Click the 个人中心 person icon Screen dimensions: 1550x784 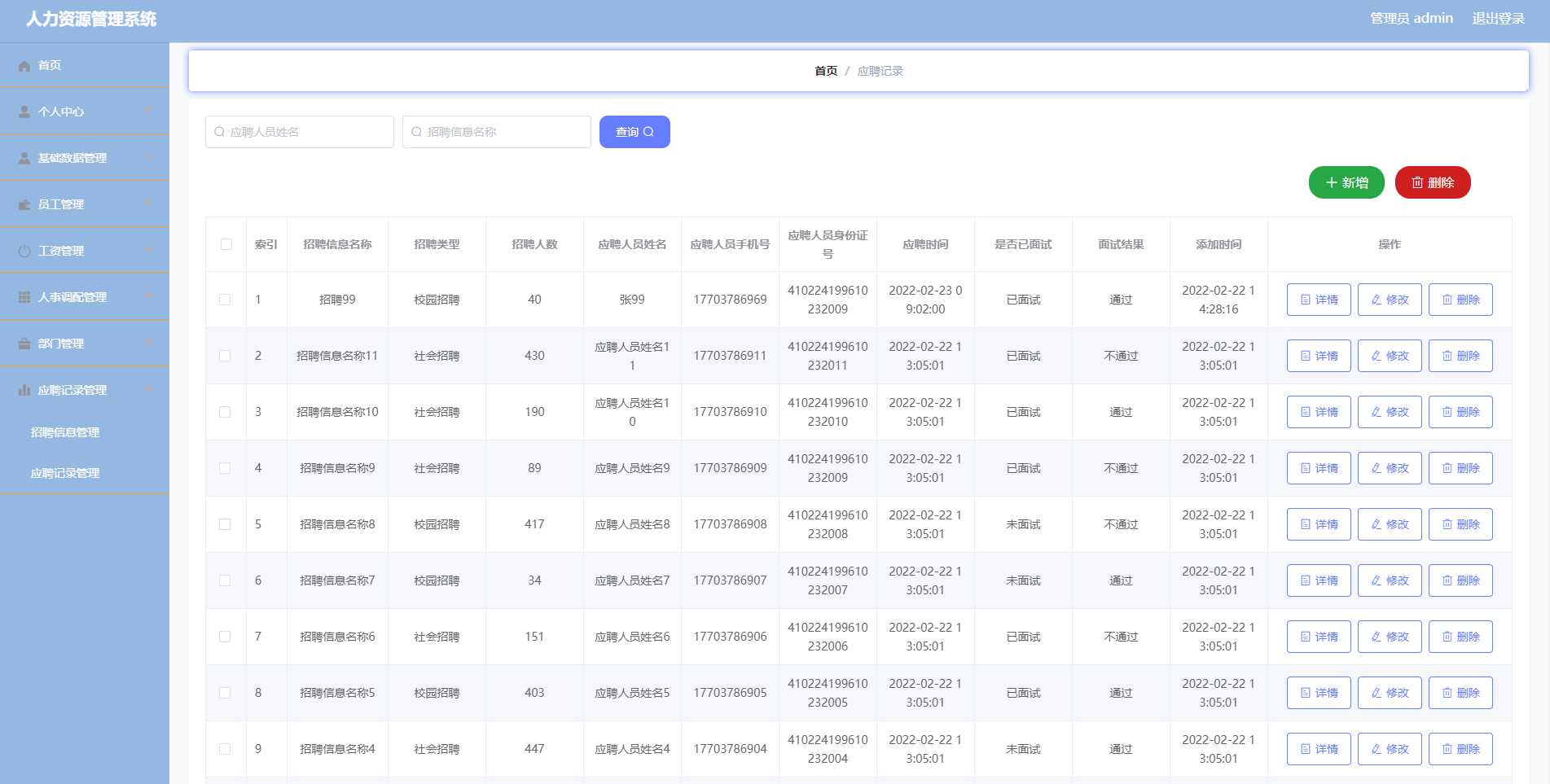pos(24,112)
